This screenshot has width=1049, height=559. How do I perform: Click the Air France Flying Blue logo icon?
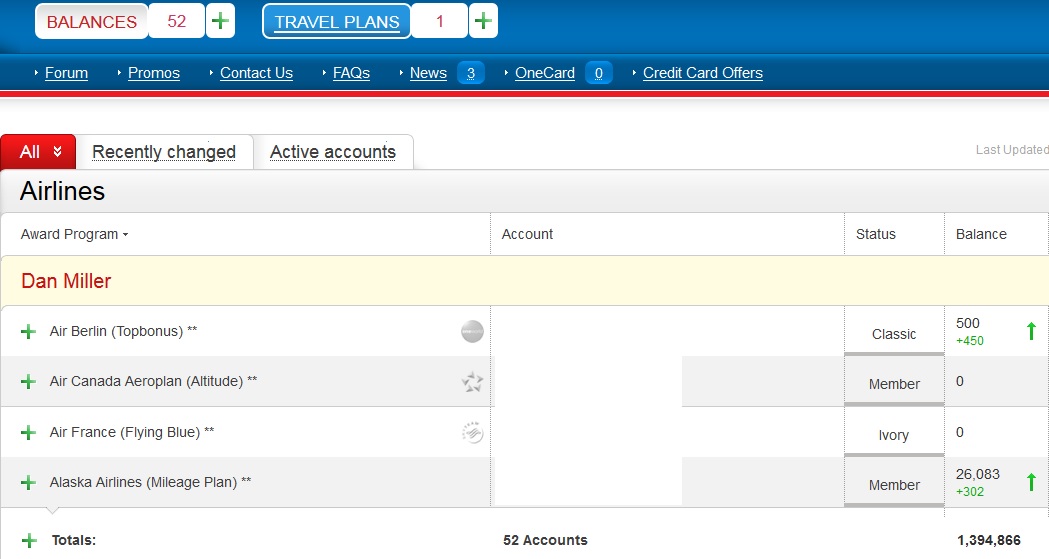pos(472,433)
